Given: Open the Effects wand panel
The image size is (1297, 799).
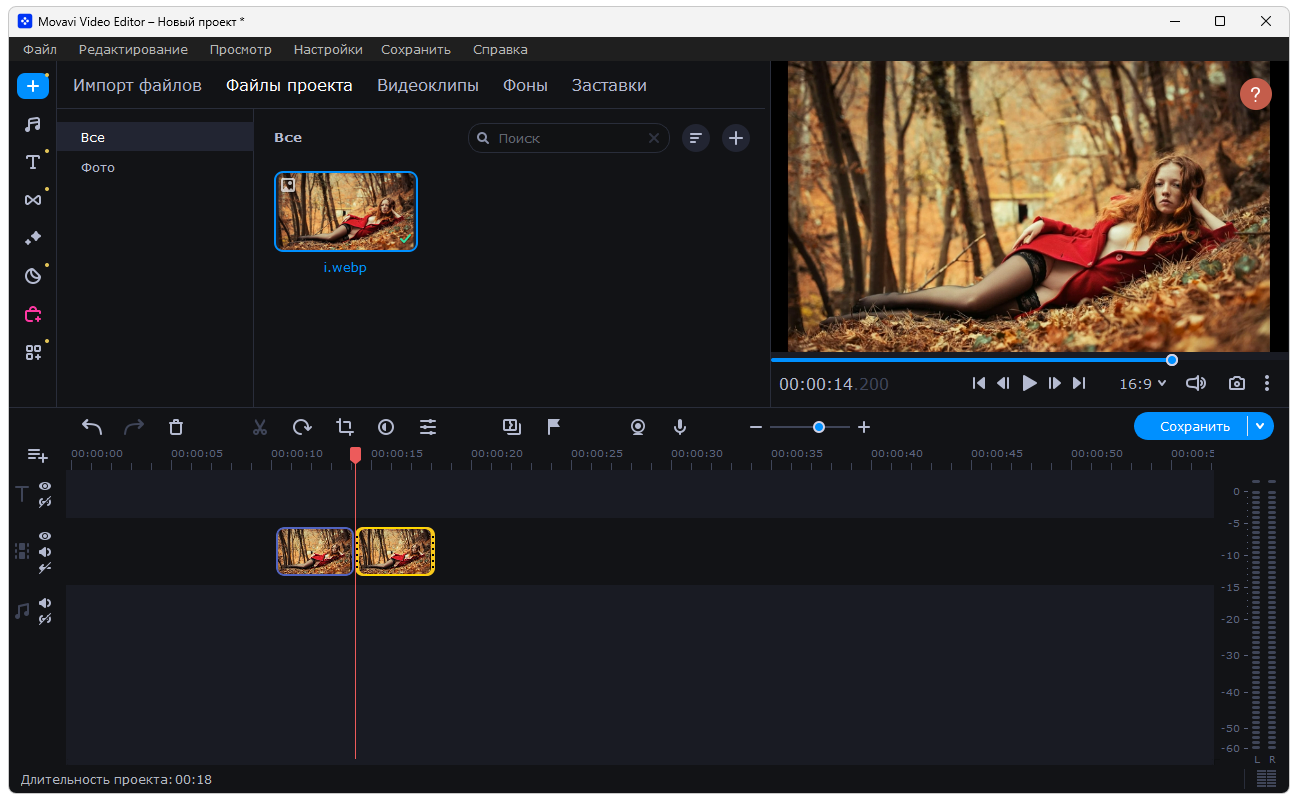Looking at the screenshot, I should 33,238.
